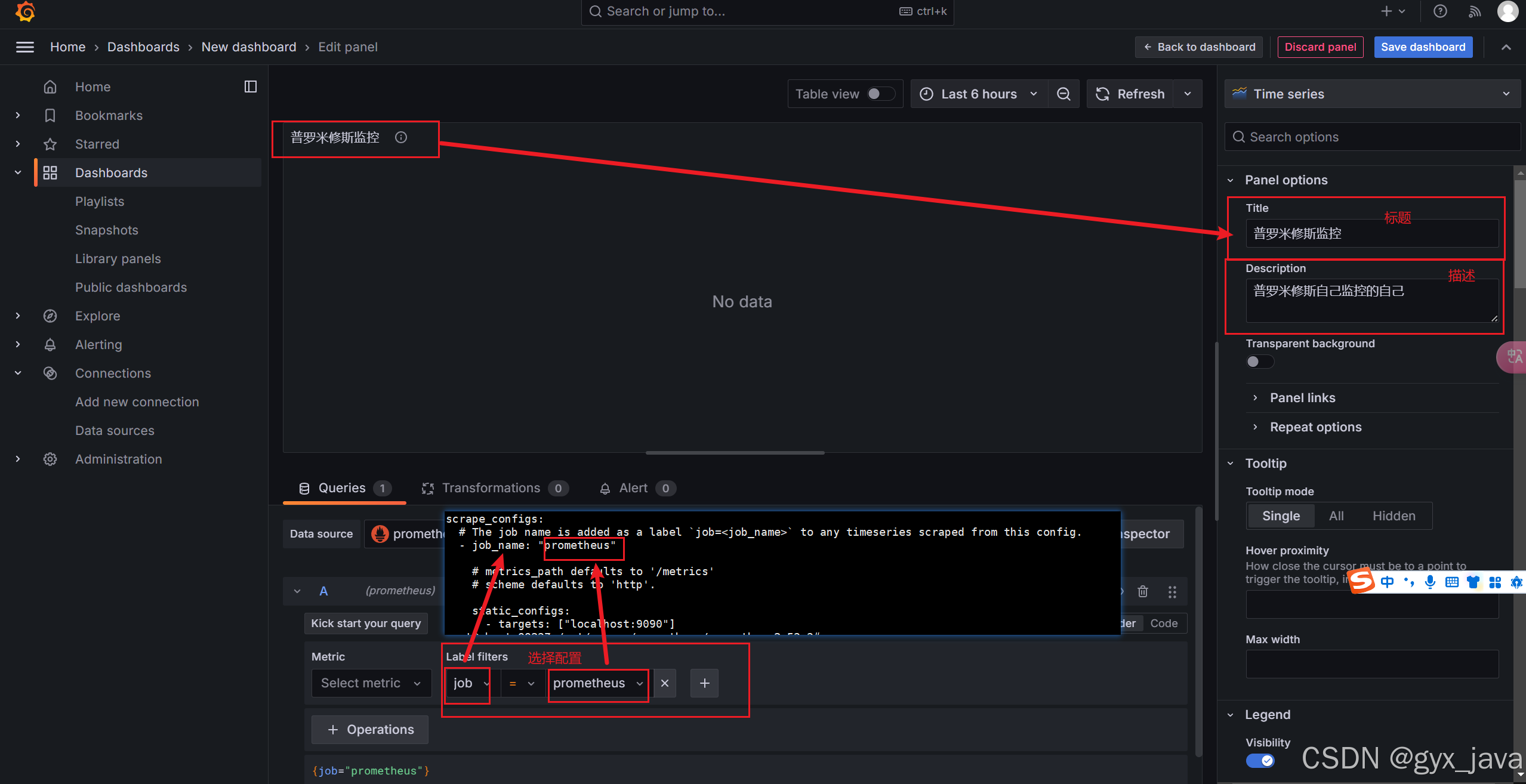The image size is (1526, 784).
Task: Expand the Panel links section
Action: tap(1302, 398)
